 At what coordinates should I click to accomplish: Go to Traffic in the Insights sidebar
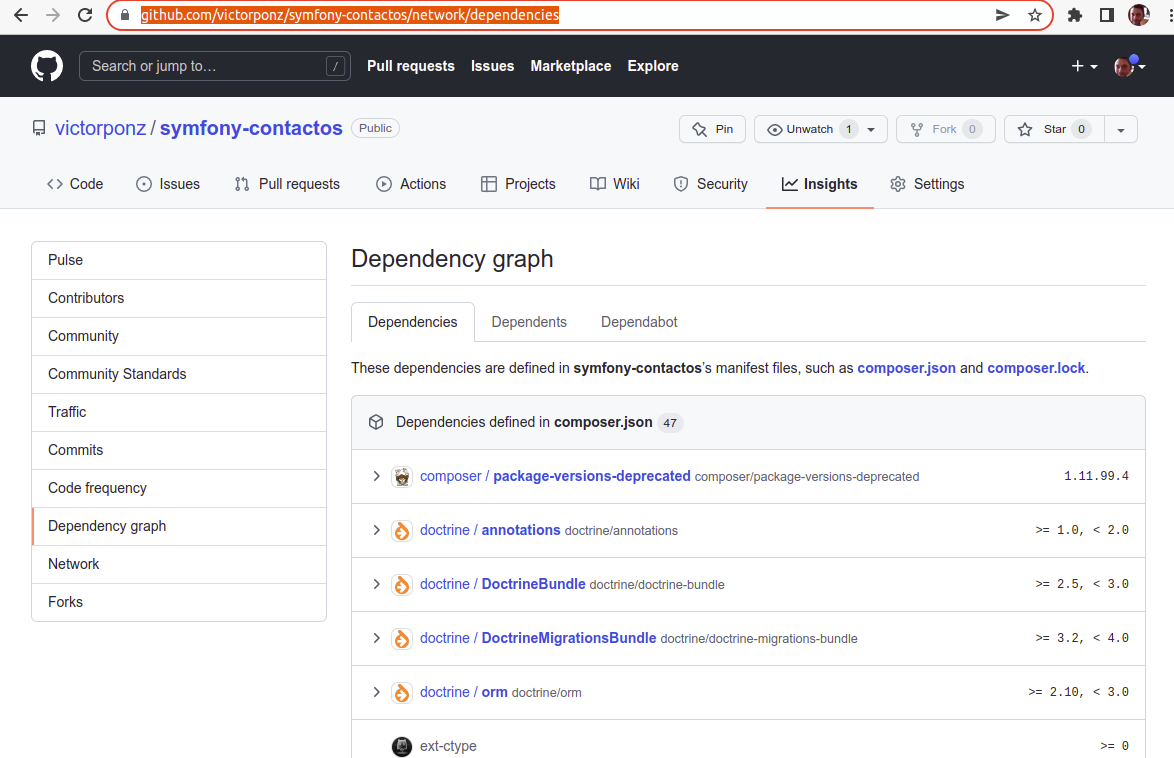coord(67,412)
